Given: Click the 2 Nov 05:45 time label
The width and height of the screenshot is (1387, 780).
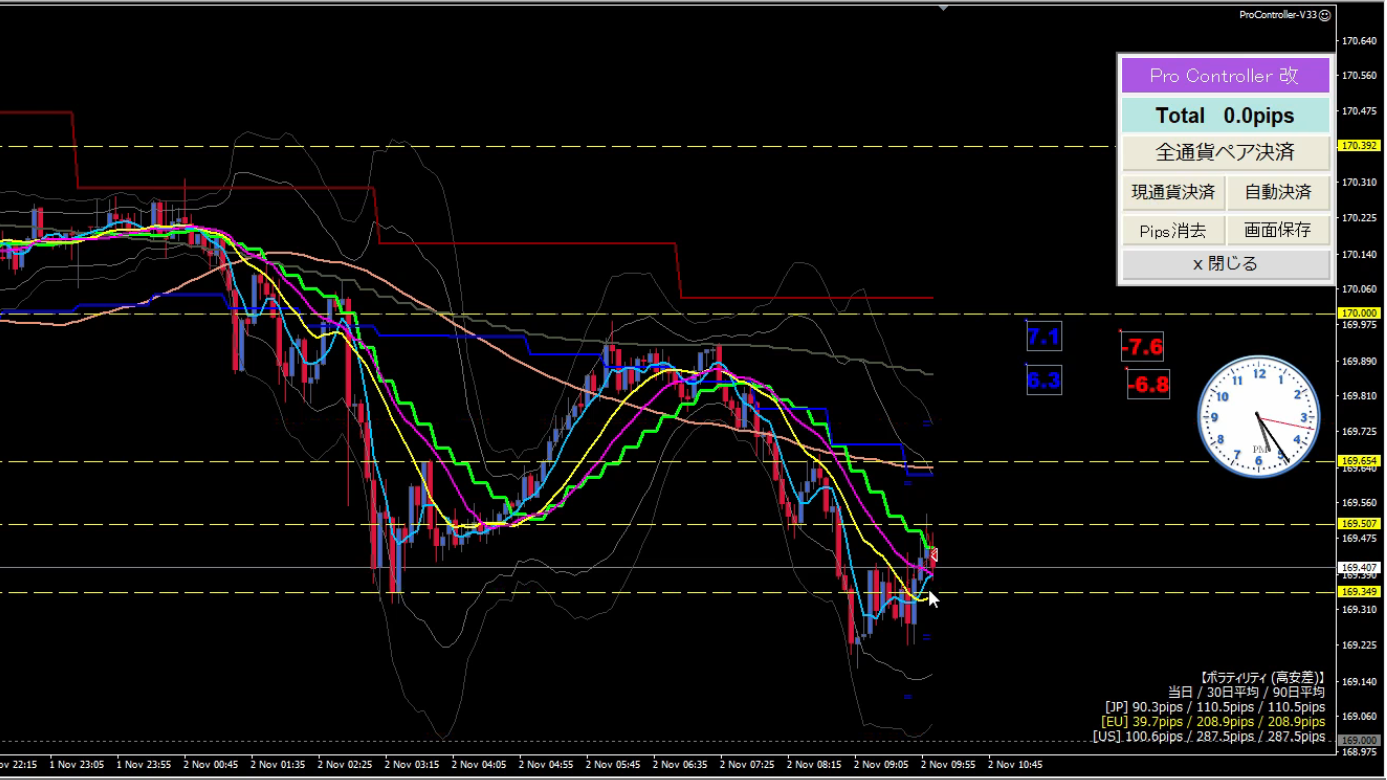Looking at the screenshot, I should point(612,764).
